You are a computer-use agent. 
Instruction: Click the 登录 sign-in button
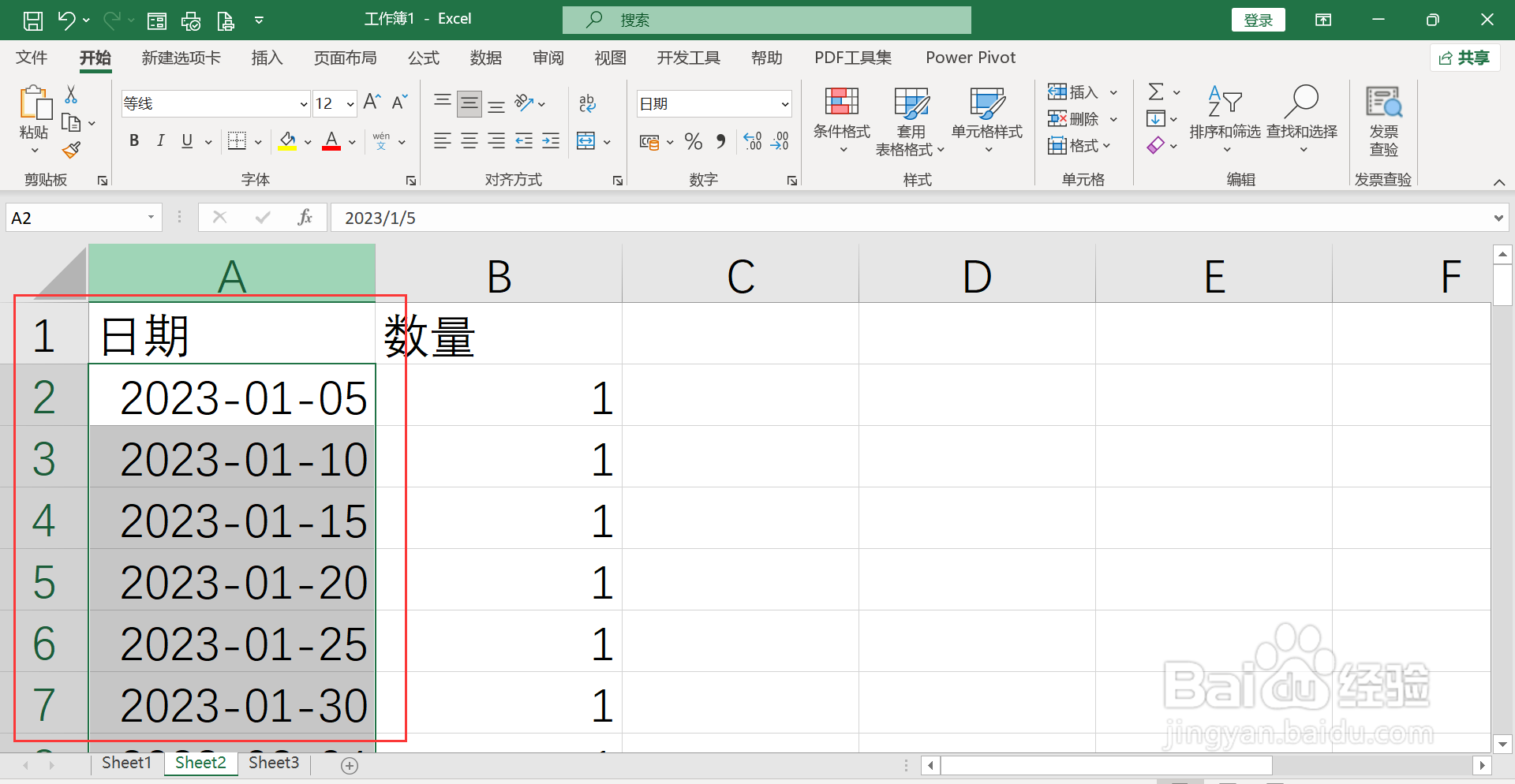tap(1259, 20)
